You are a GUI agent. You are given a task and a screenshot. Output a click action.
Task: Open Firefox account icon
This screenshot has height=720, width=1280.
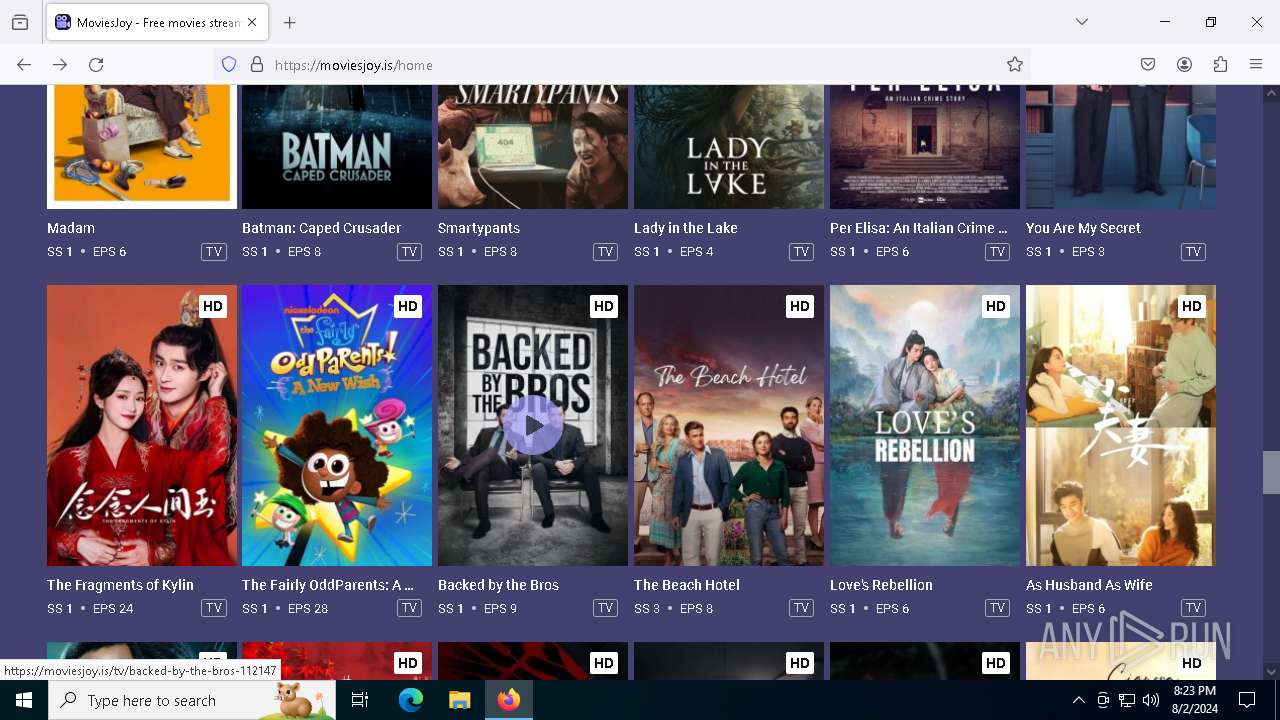[x=1184, y=65]
